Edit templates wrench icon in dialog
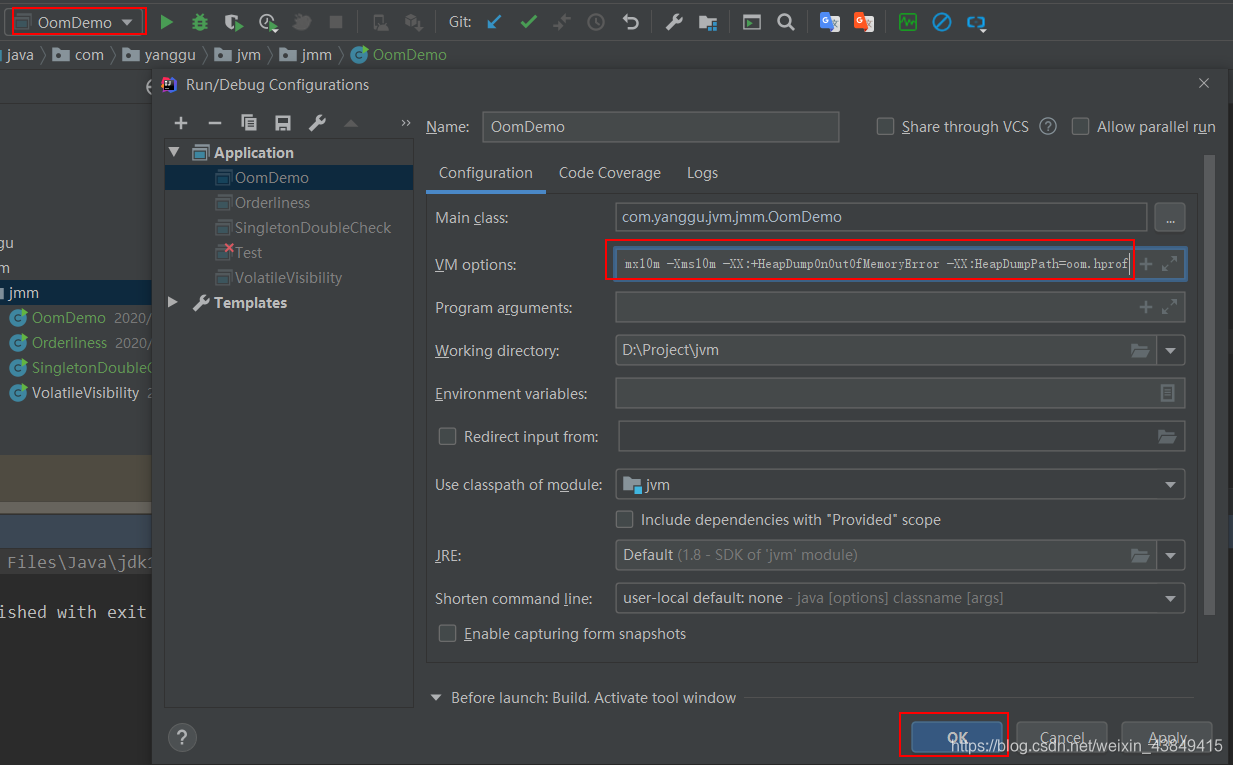The height and width of the screenshot is (765, 1233). pos(317,123)
